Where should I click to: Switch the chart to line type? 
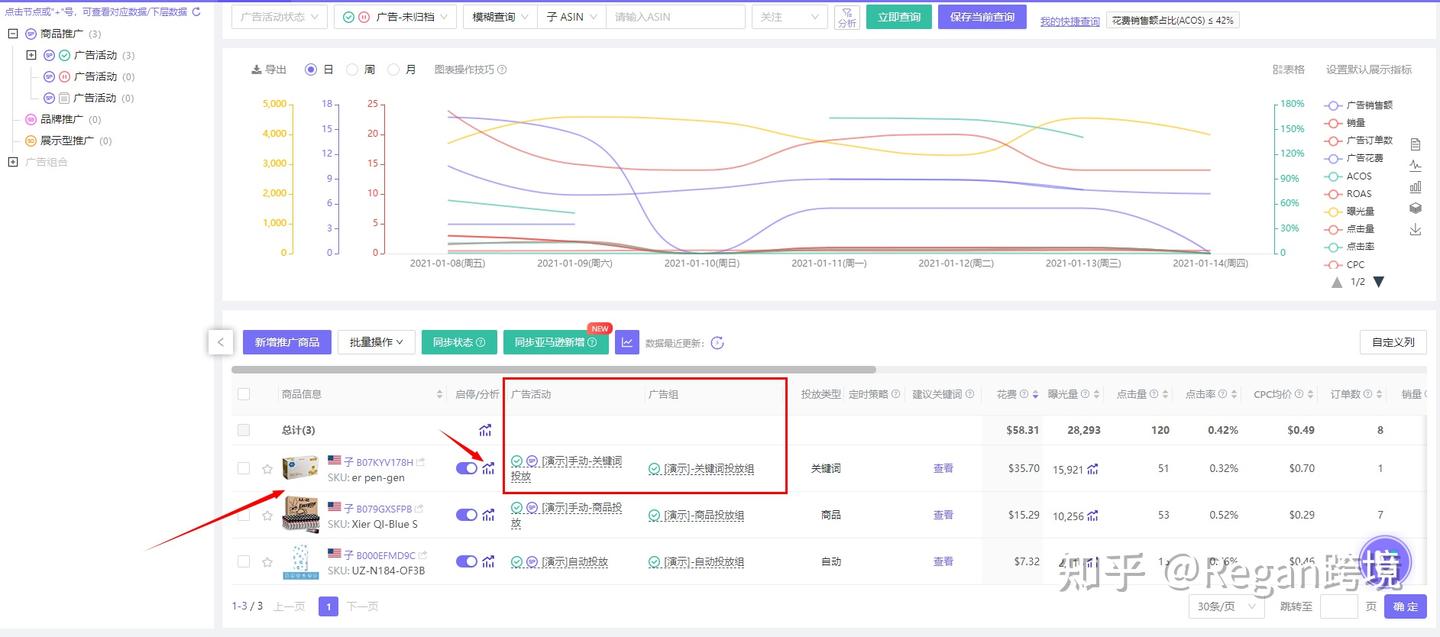(1415, 165)
